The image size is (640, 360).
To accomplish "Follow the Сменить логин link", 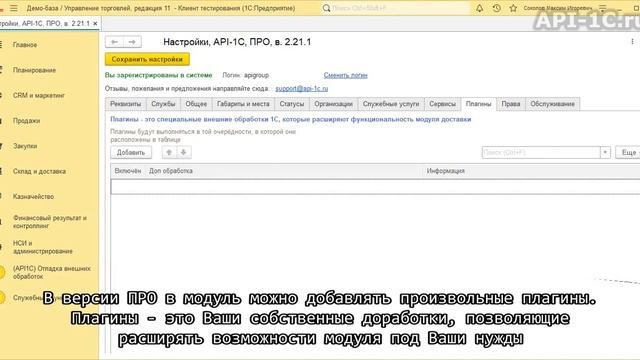I will (345, 75).
